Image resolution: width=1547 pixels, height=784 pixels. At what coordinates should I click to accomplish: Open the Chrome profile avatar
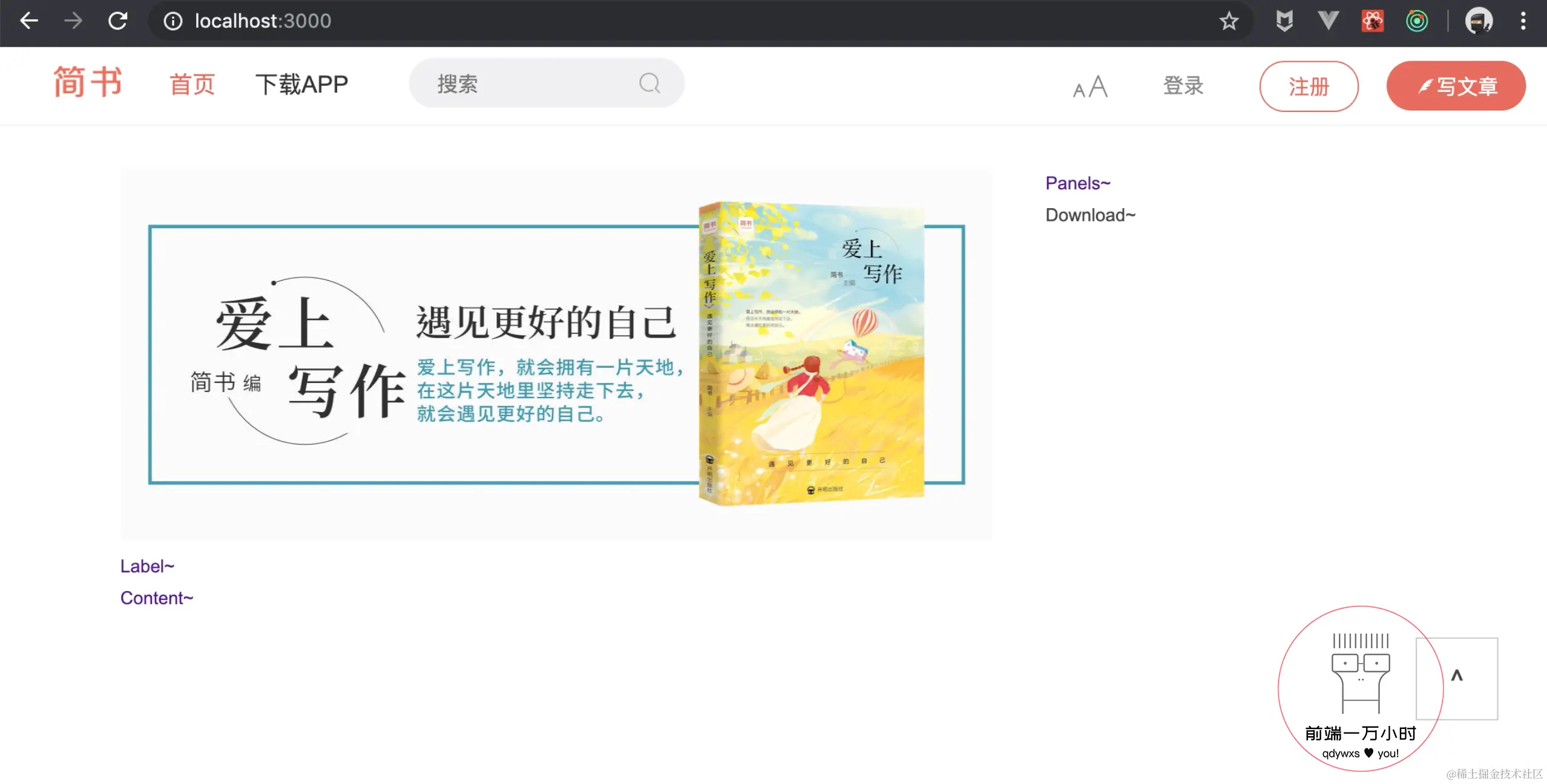pyautogui.click(x=1479, y=21)
